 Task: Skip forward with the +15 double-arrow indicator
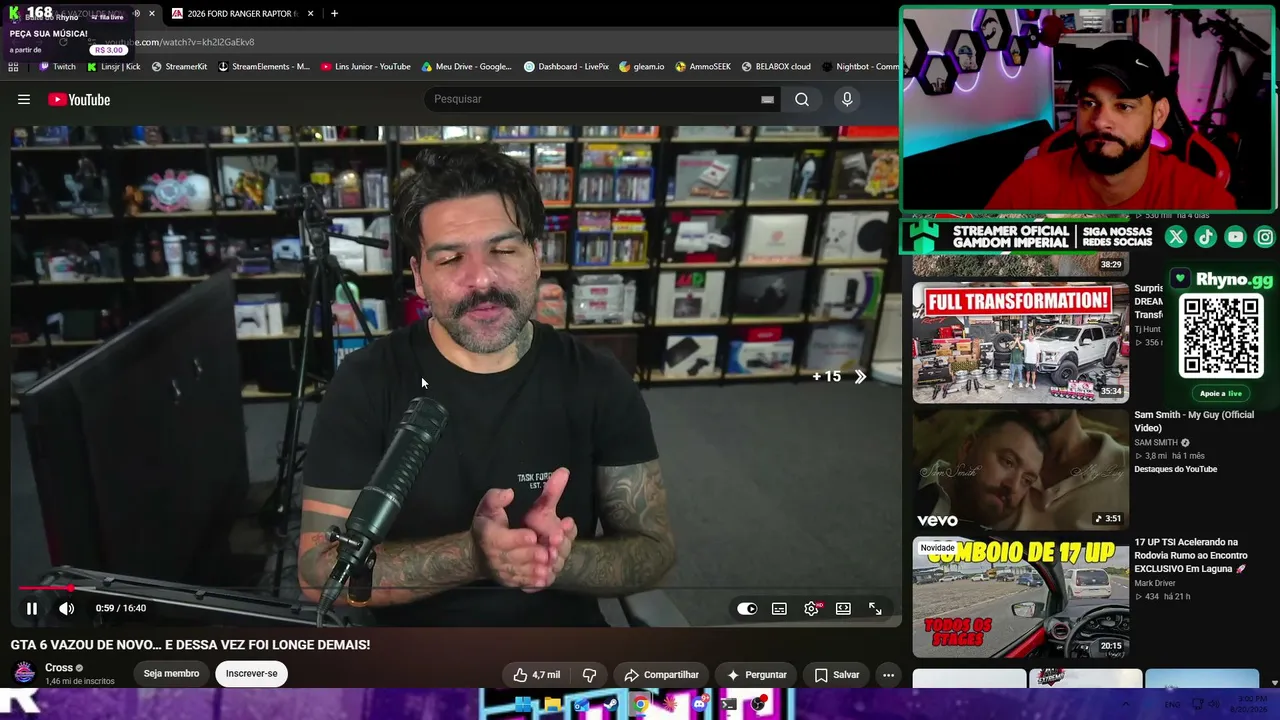(840, 377)
